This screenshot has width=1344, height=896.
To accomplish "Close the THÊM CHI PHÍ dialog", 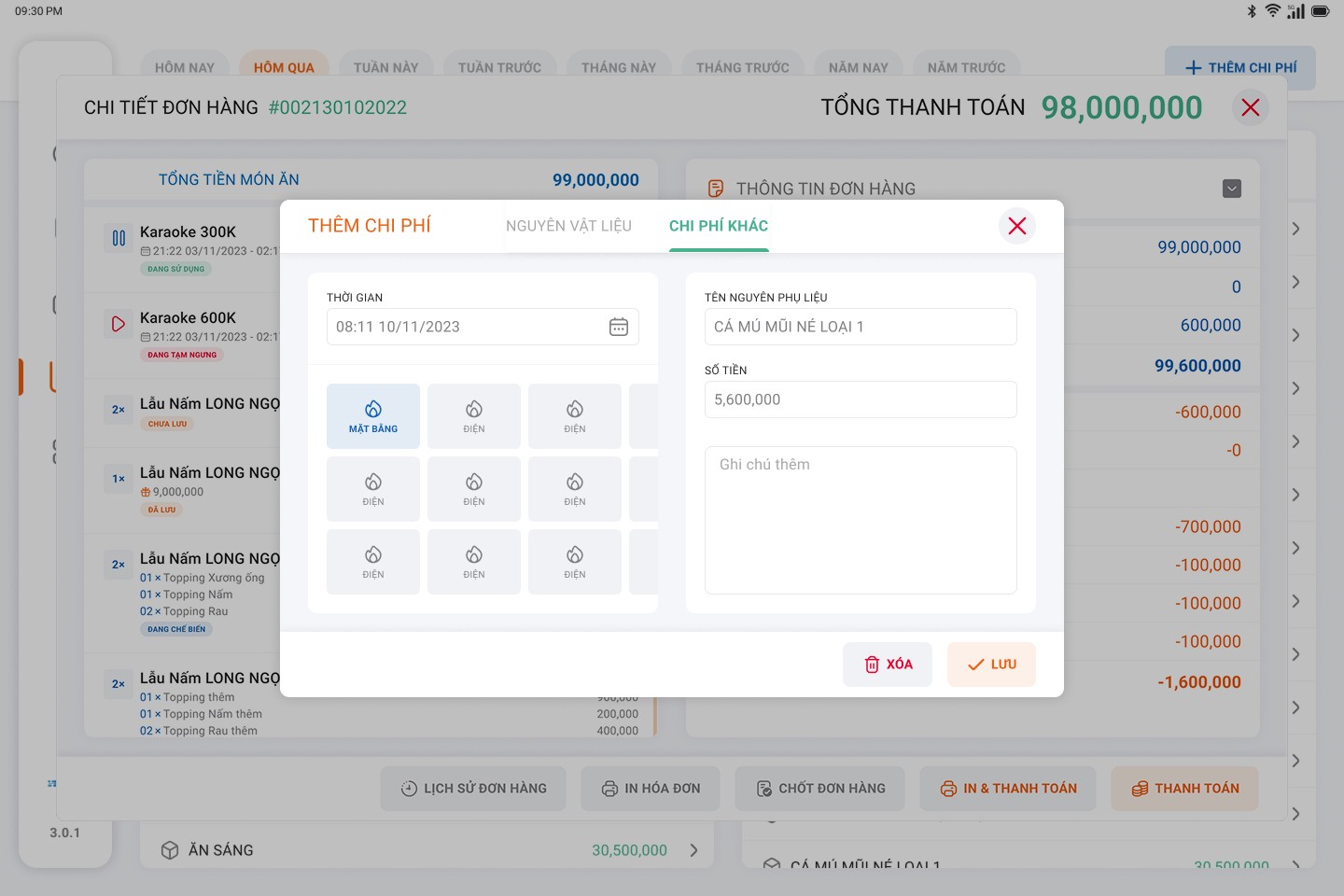I will pyautogui.click(x=1017, y=226).
